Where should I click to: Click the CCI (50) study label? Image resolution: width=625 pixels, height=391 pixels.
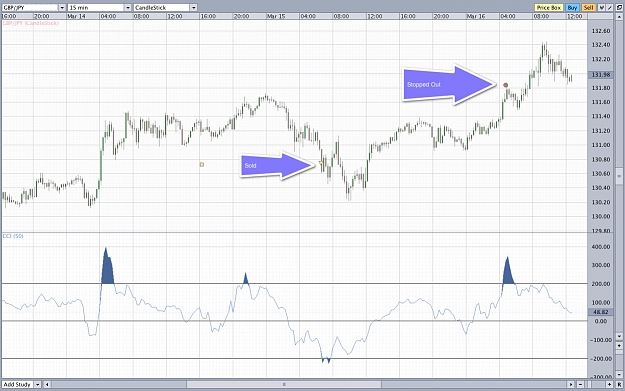pyautogui.click(x=13, y=236)
